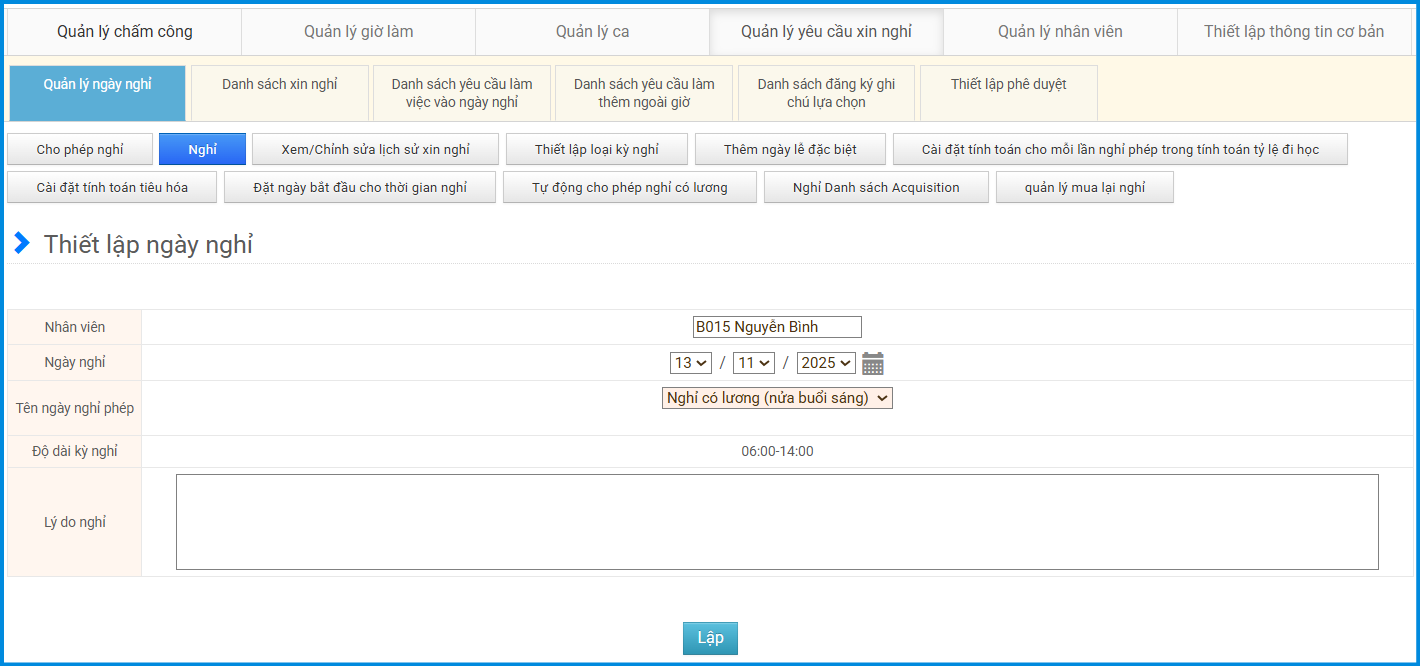
Task: Open 'Thêm ngày lễ đặc biệt' button
Action: [x=790, y=149]
